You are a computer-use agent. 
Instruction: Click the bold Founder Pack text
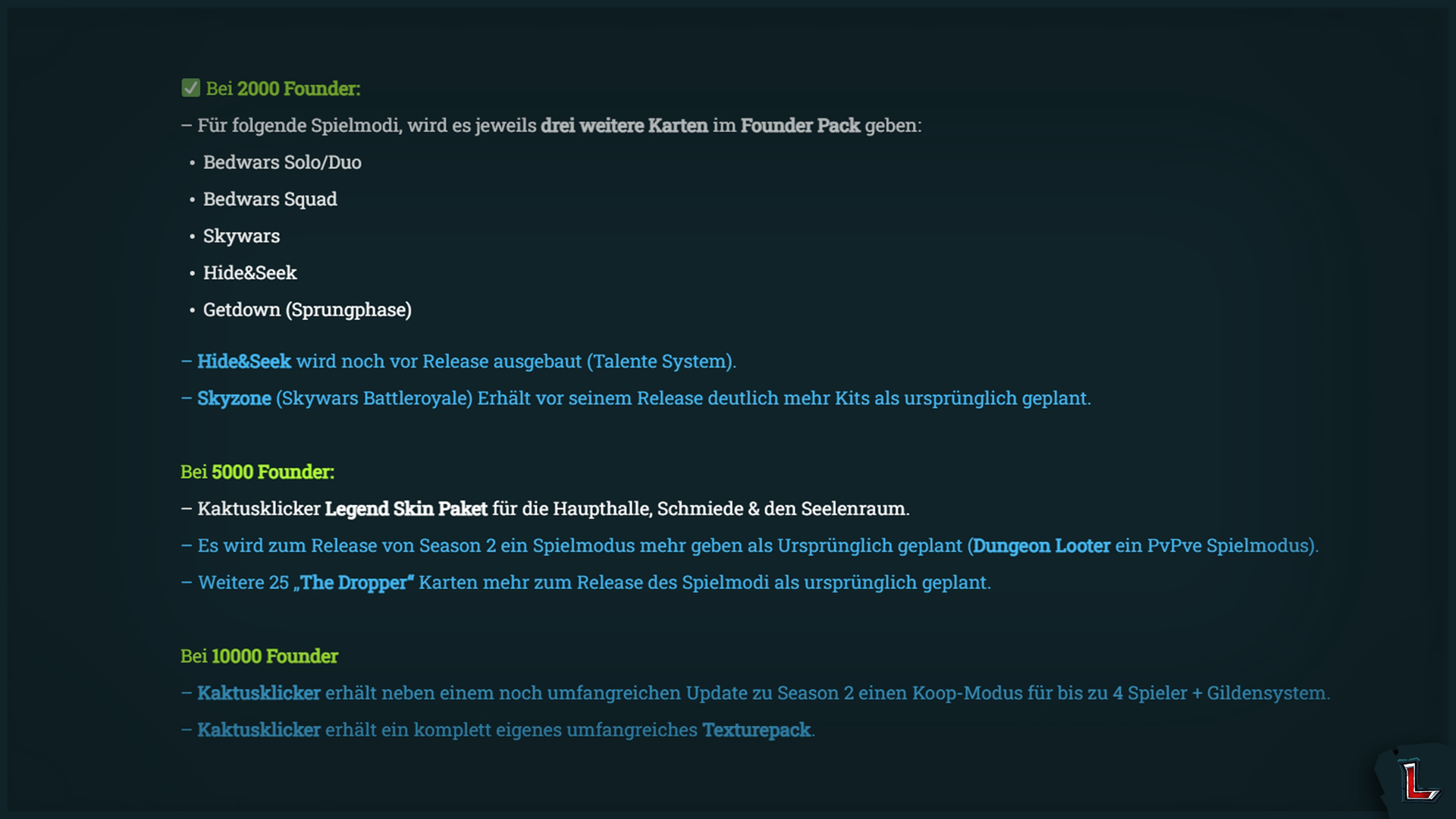800,126
